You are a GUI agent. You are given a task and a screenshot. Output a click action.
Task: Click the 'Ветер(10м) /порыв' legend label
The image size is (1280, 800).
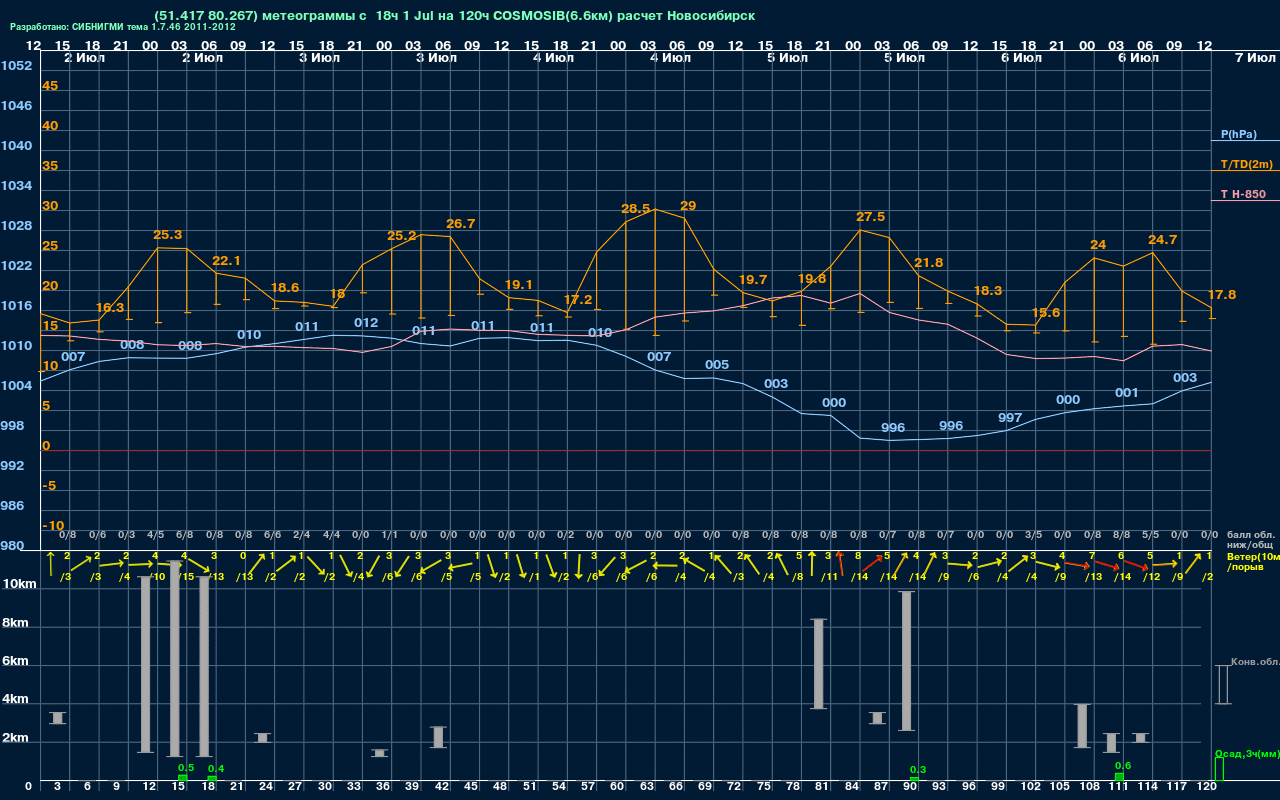coord(1253,561)
